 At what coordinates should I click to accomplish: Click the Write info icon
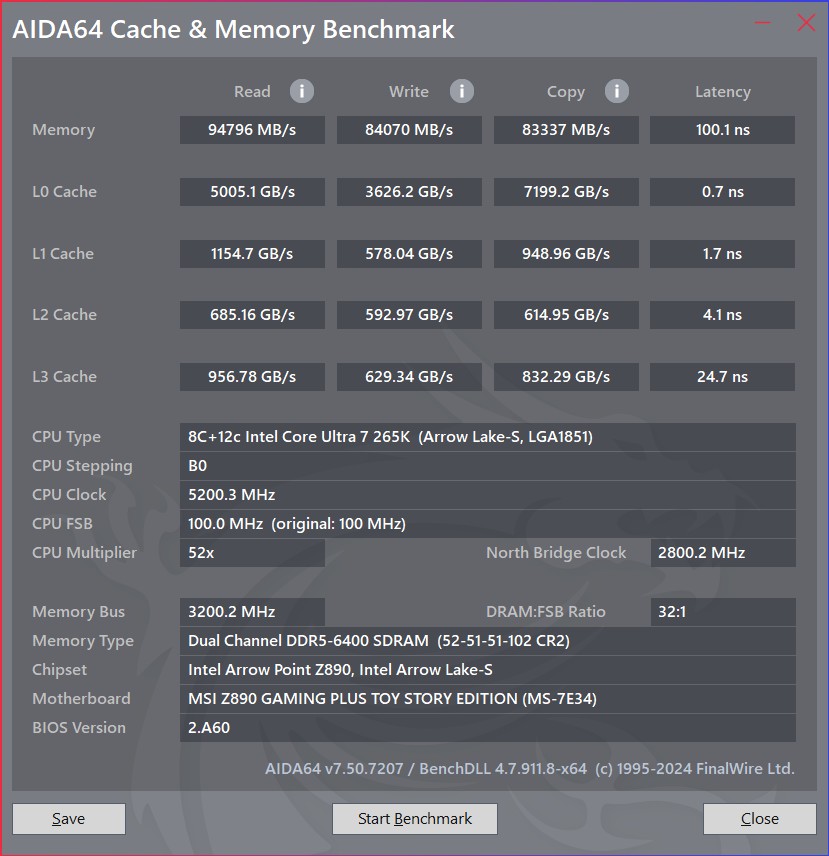coord(462,91)
